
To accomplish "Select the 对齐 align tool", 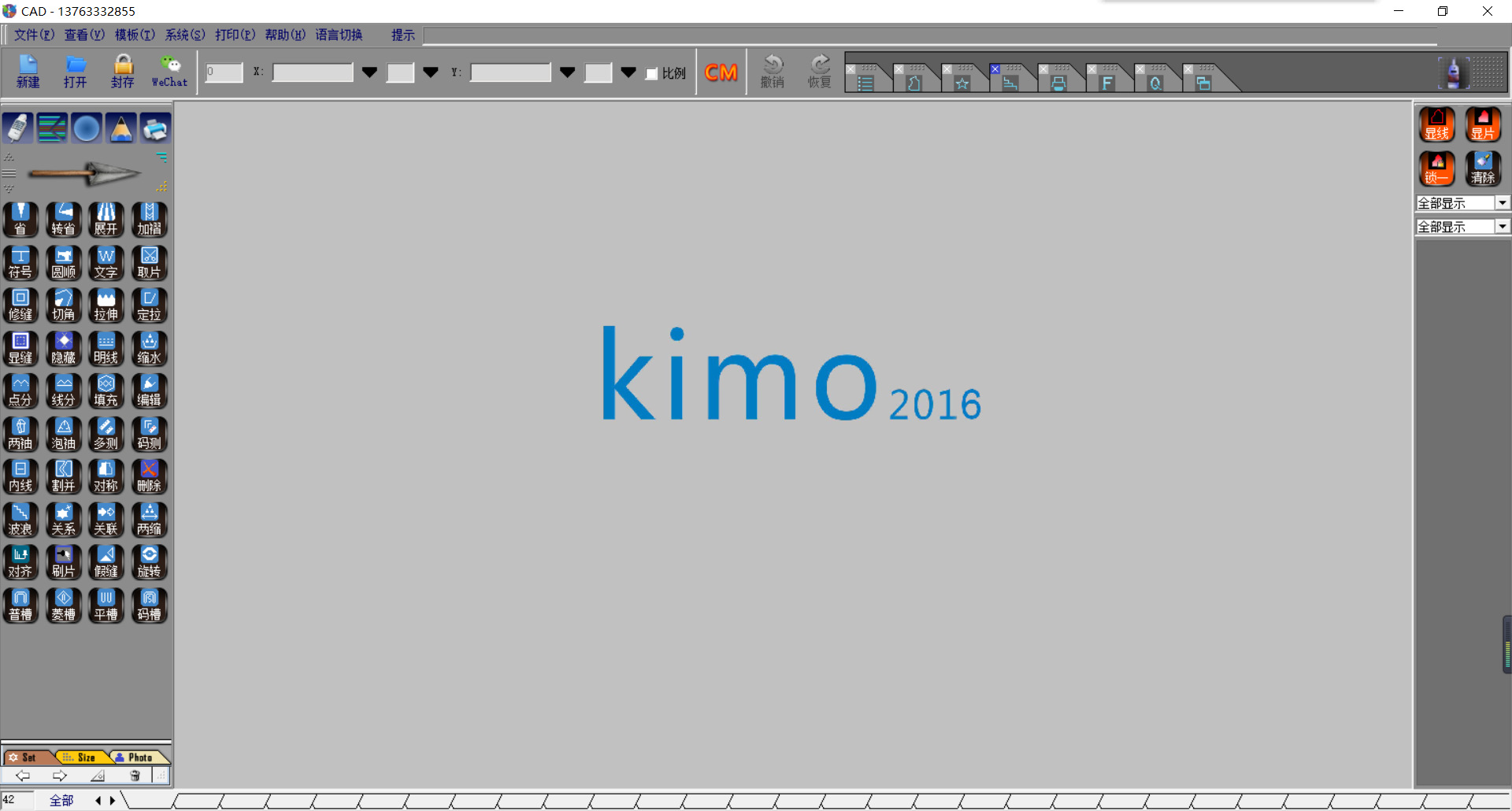I will [x=20, y=563].
